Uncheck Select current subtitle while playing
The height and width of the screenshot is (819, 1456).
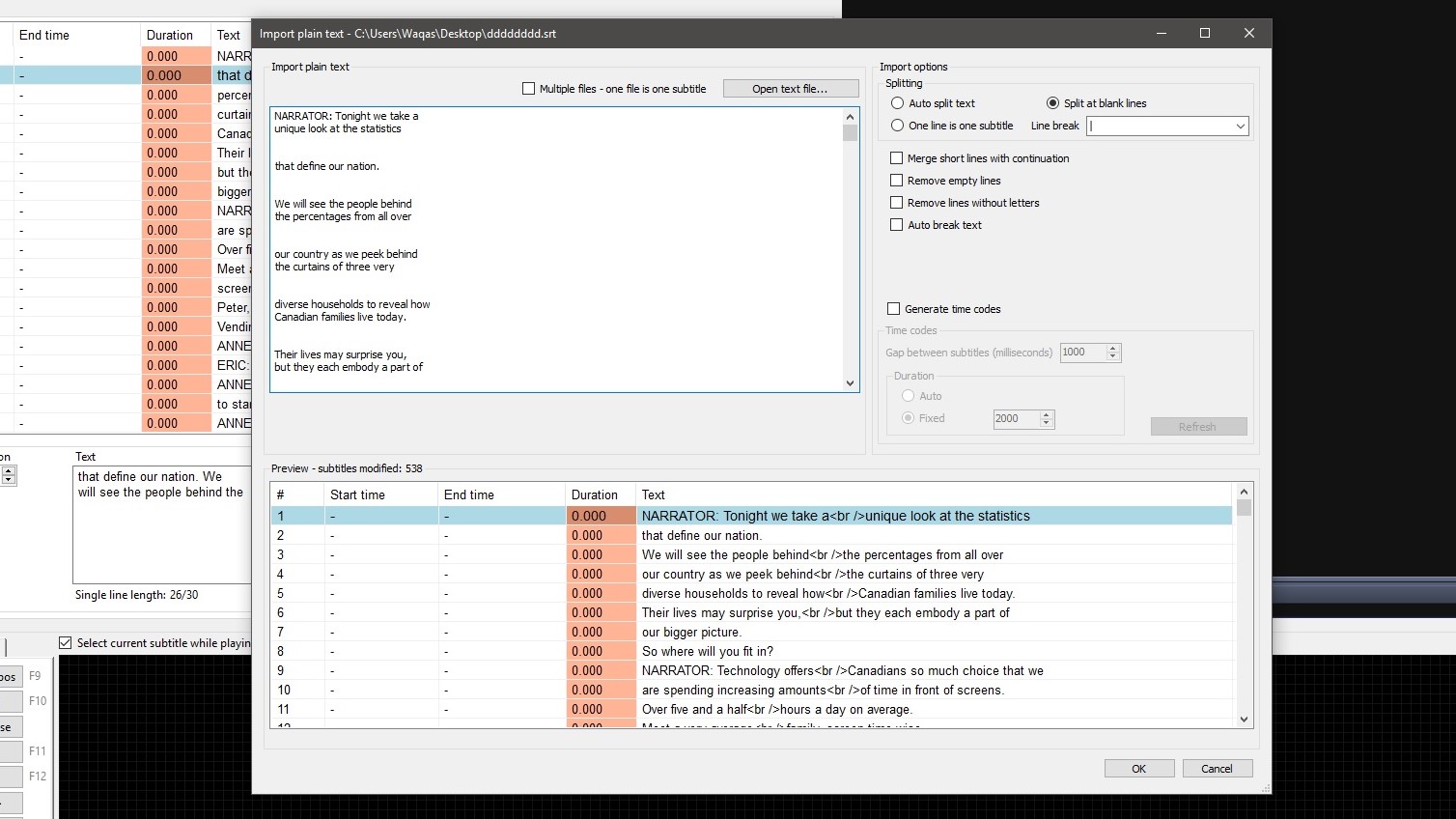tap(65, 642)
